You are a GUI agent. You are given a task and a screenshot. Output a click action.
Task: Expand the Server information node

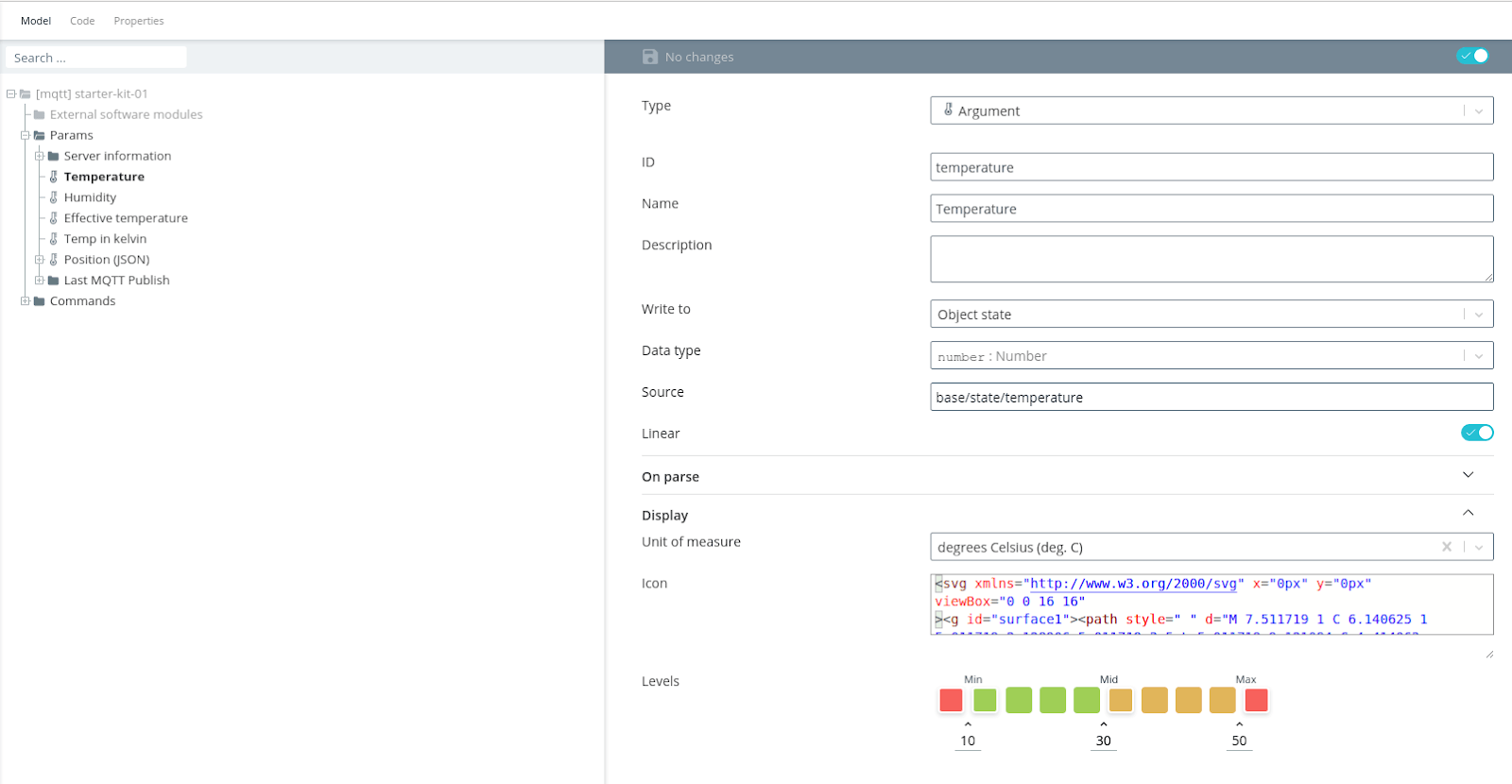(40, 156)
